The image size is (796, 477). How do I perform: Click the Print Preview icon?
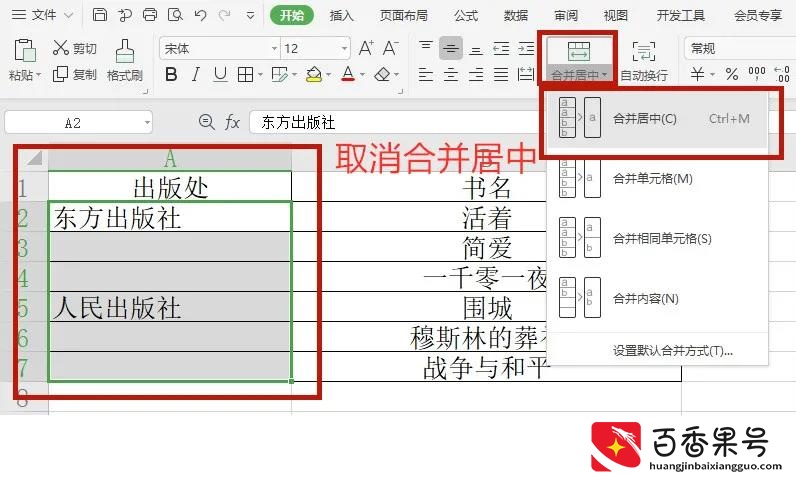175,15
